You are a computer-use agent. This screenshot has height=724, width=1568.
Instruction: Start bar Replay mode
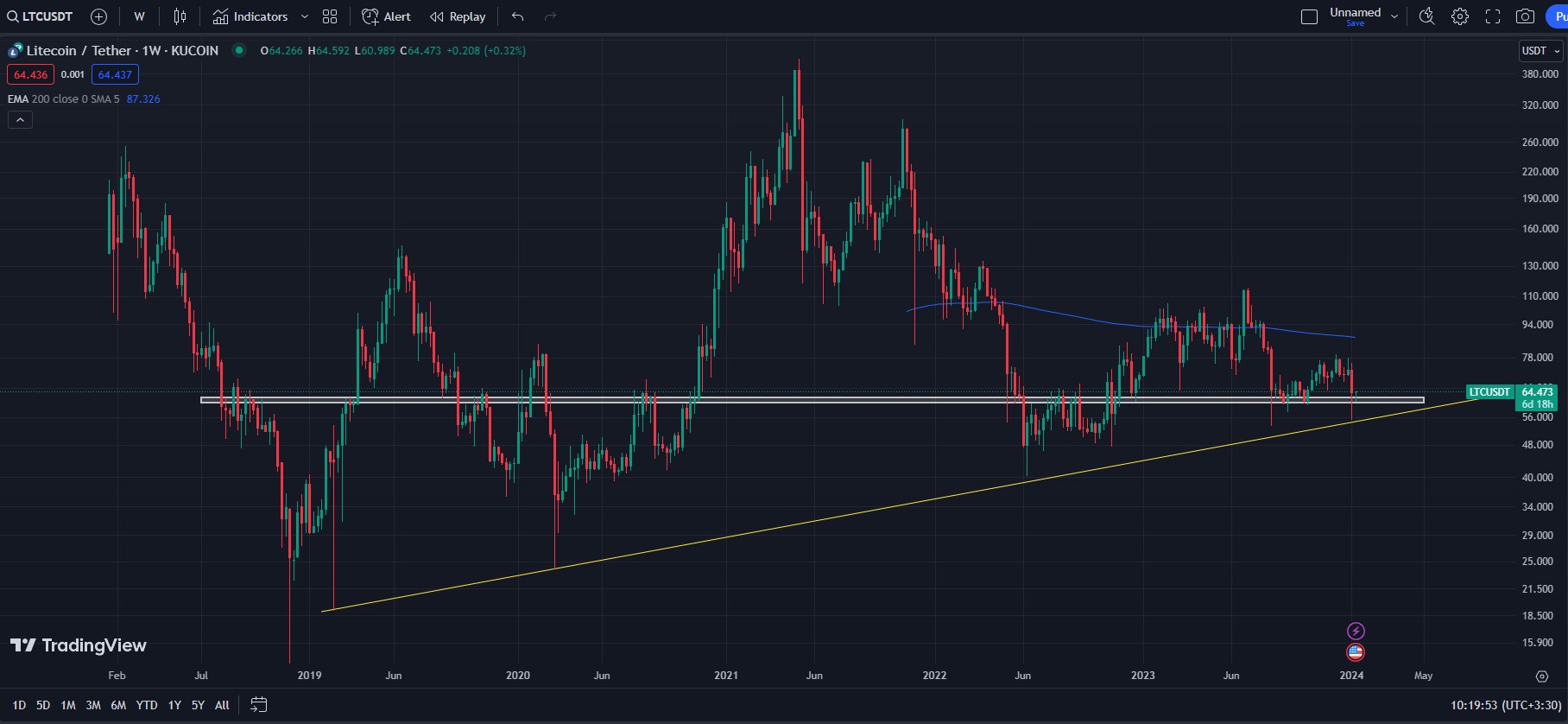(x=458, y=16)
